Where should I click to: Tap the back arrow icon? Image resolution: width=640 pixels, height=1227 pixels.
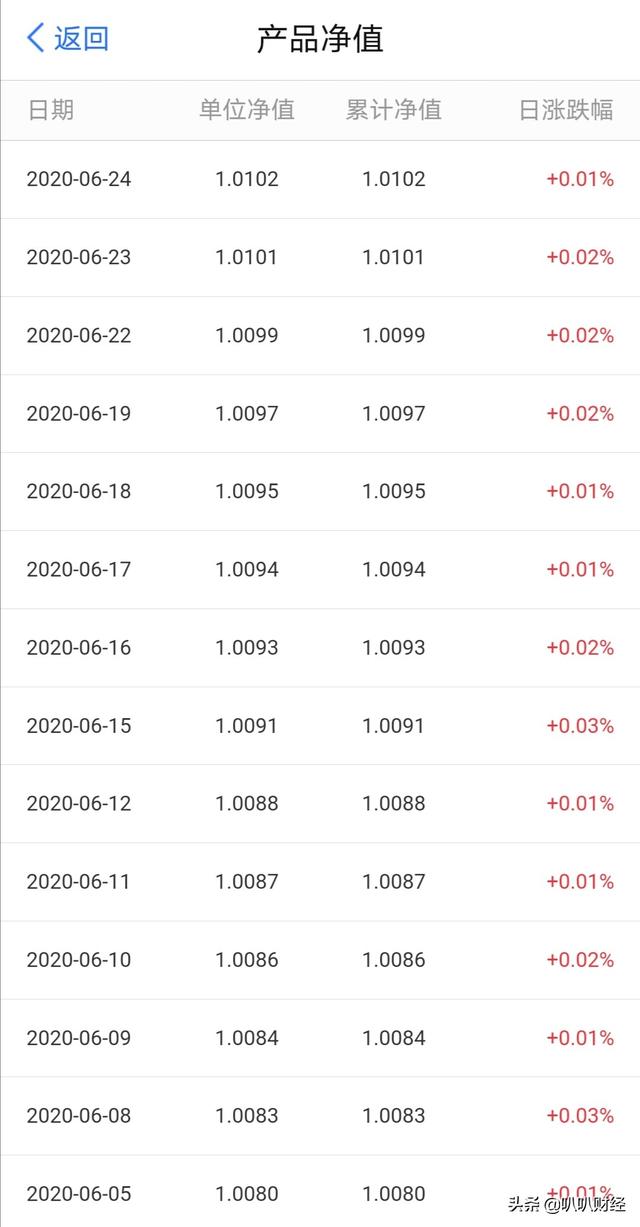pyautogui.click(x=36, y=39)
